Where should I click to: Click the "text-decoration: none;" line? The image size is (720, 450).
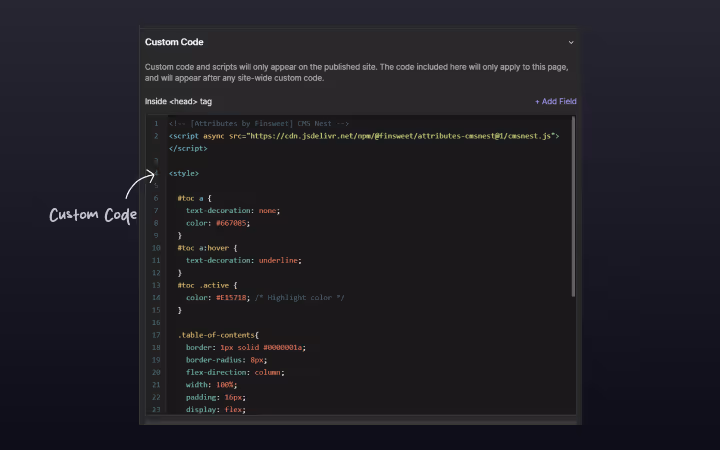point(233,210)
